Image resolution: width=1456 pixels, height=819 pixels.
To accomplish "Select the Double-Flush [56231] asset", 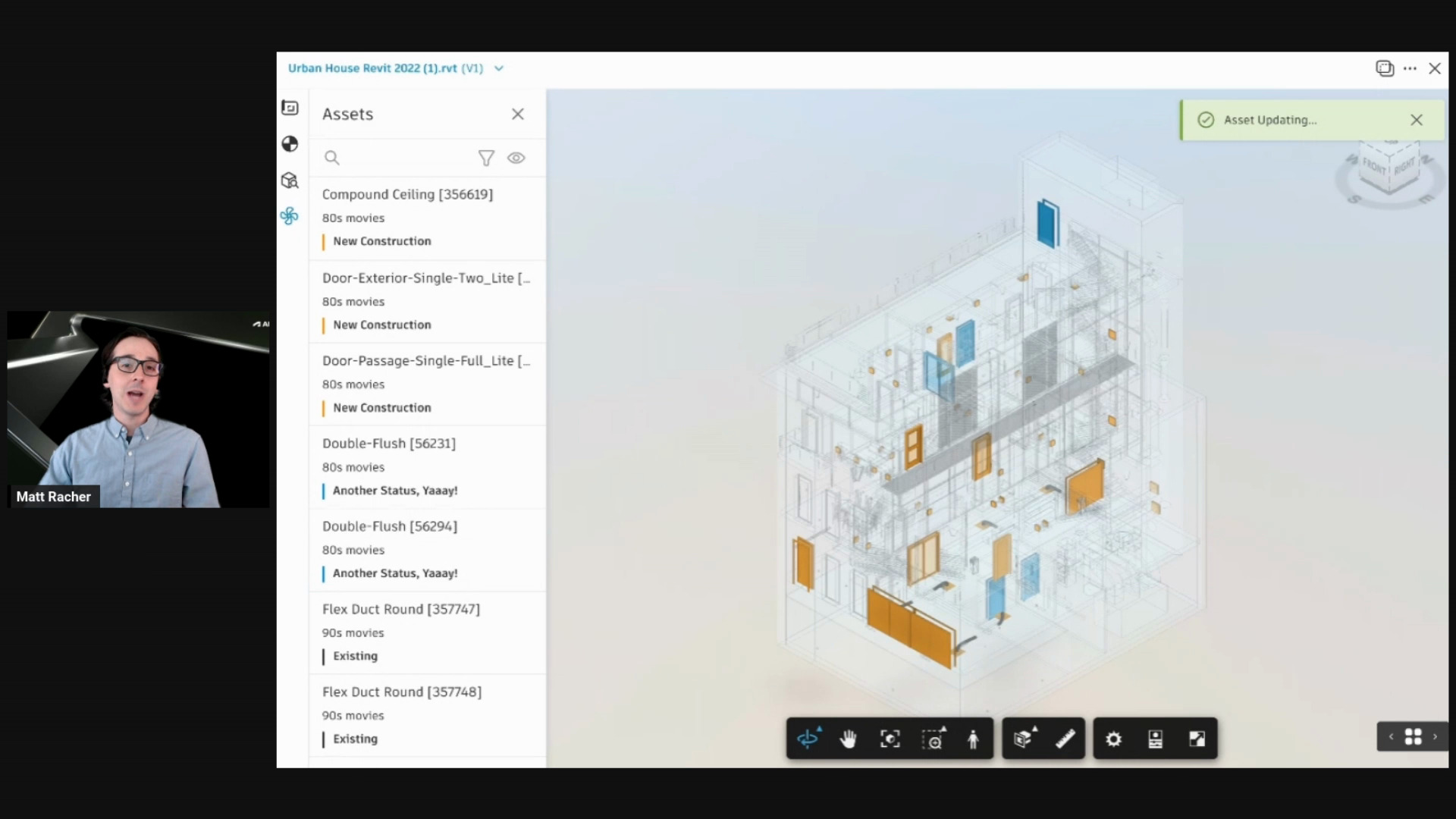I will [x=389, y=444].
